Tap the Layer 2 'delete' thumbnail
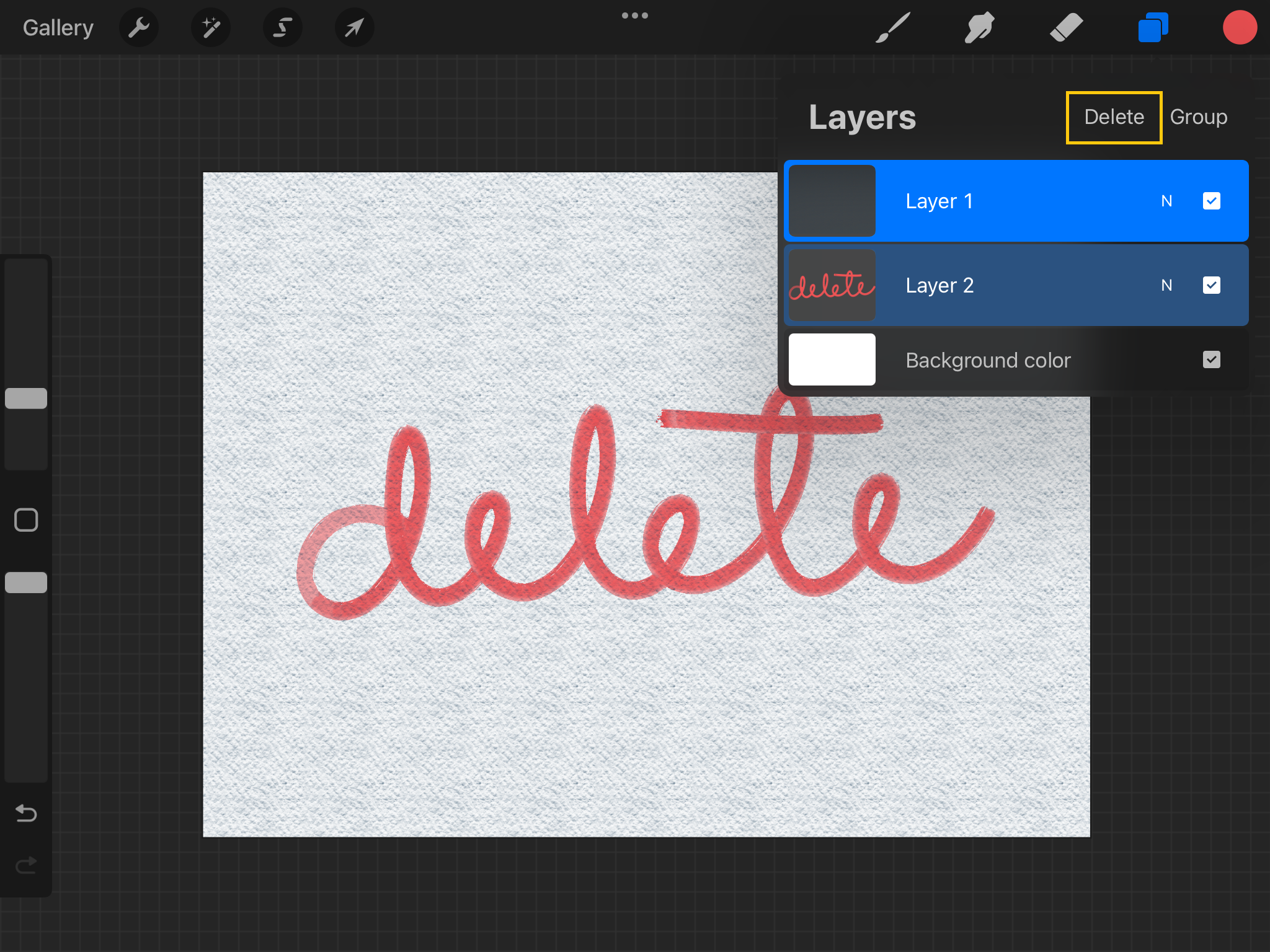The height and width of the screenshot is (952, 1270). click(832, 285)
